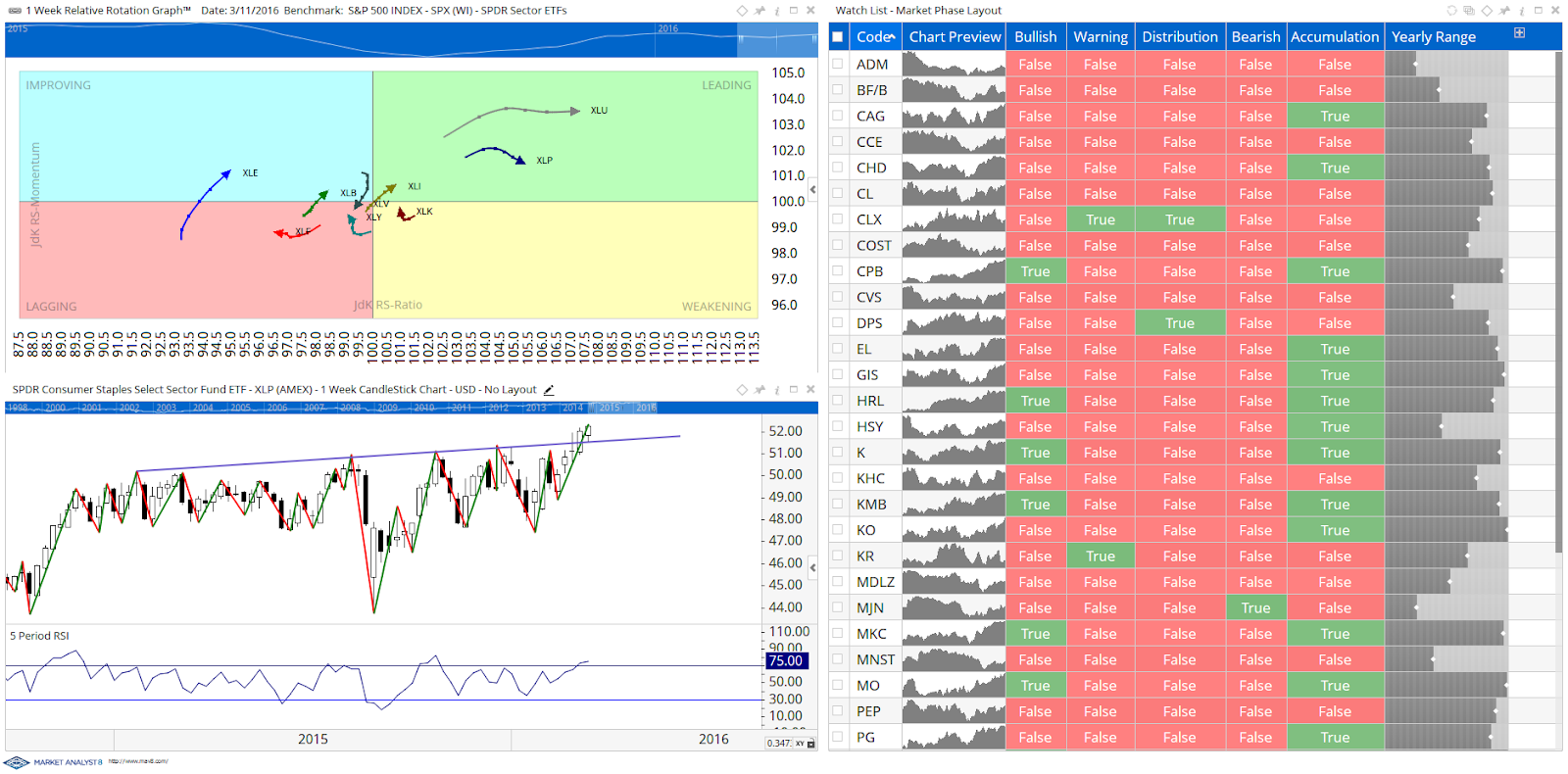1568x774 pixels.
Task: Click the Bearish column header
Action: coord(1255,36)
